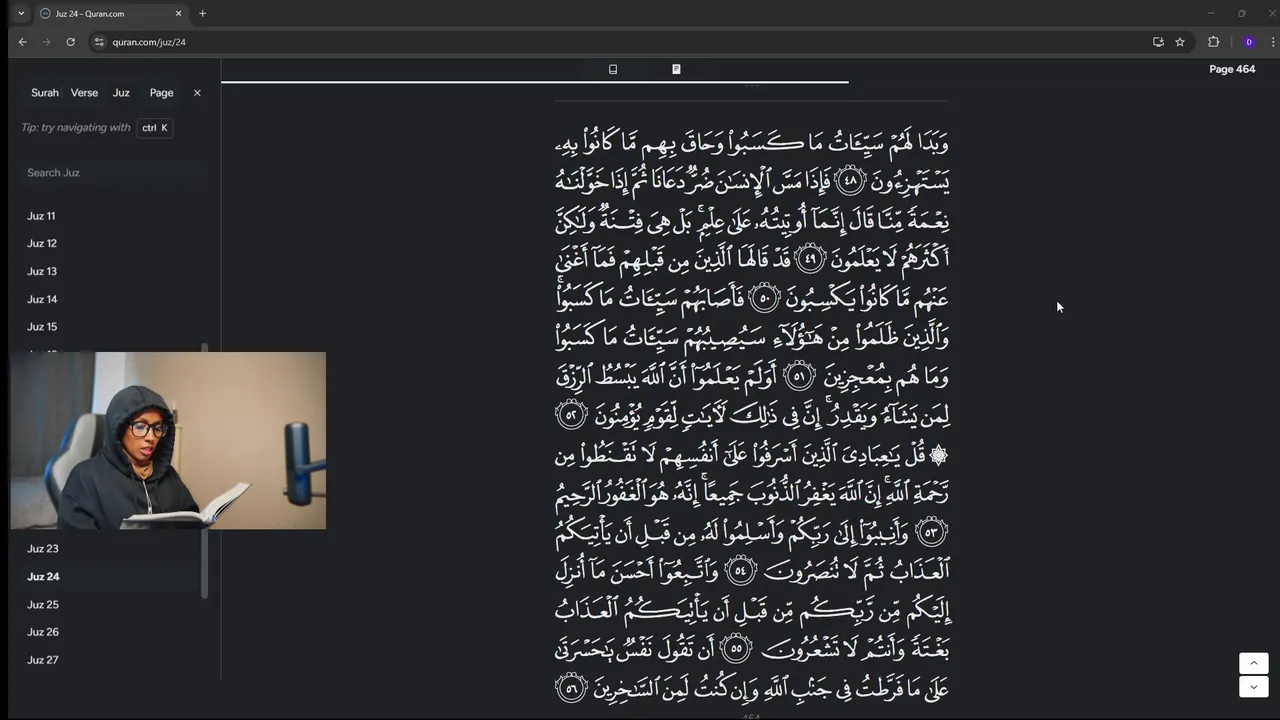Open Juz 14 from the list

point(42,299)
